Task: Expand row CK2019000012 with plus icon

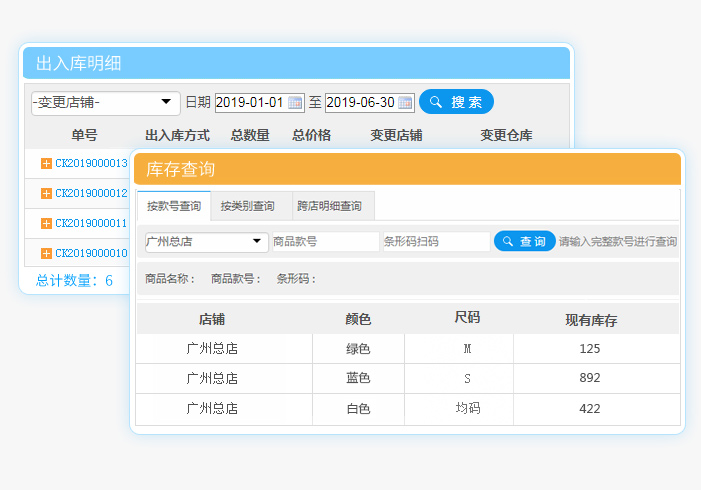Action: pos(46,193)
